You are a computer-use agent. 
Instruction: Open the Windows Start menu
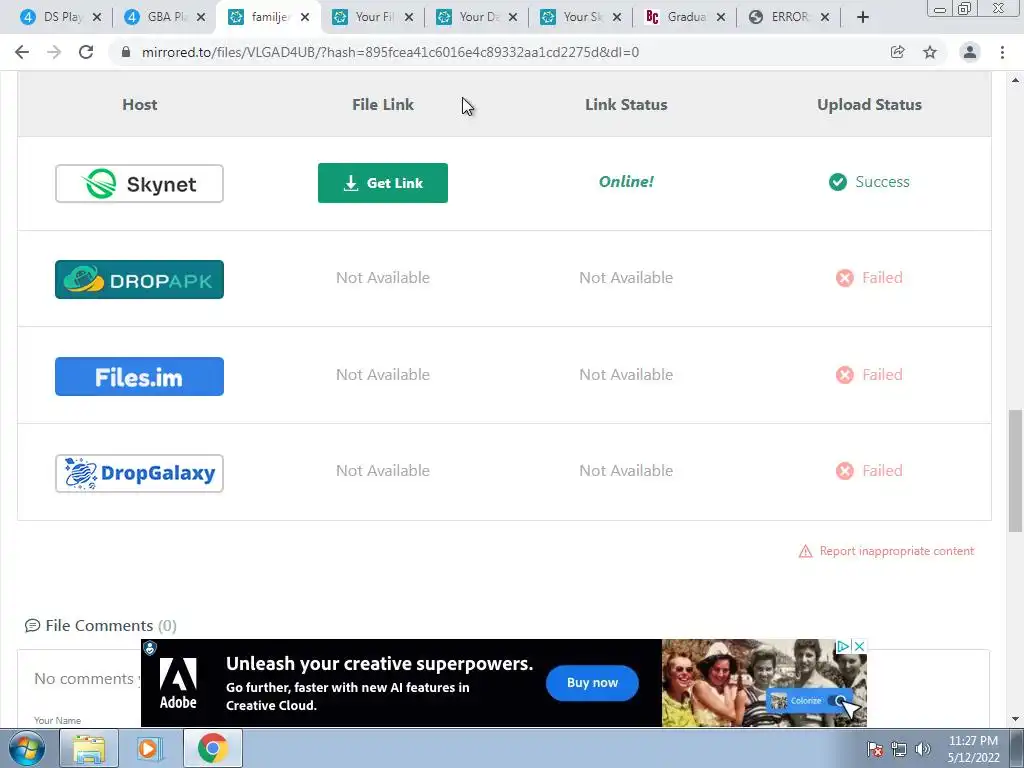coord(27,748)
